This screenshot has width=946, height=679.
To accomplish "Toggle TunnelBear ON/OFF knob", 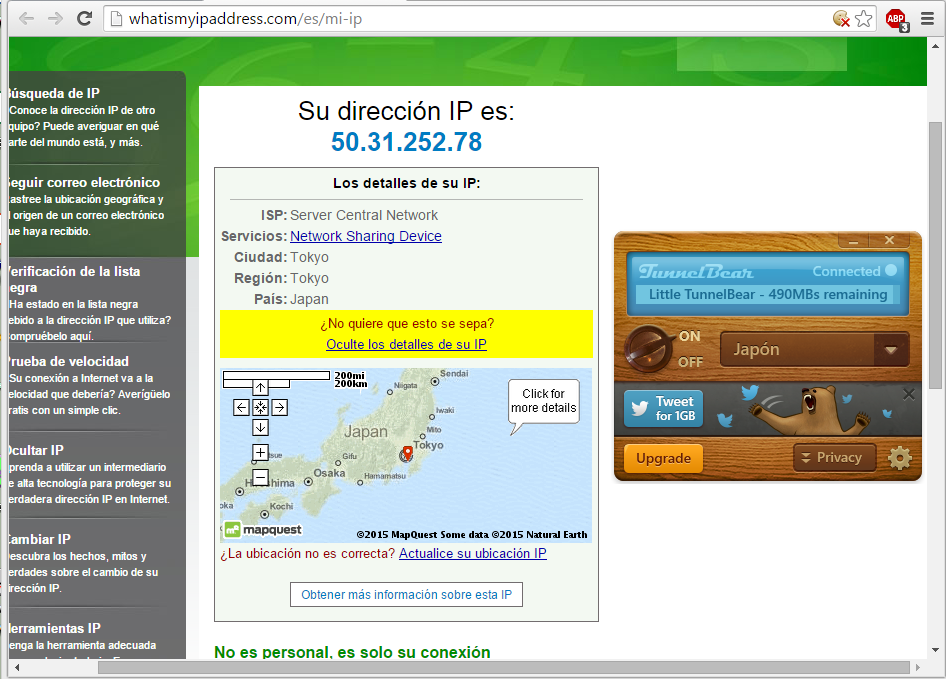I will point(649,349).
